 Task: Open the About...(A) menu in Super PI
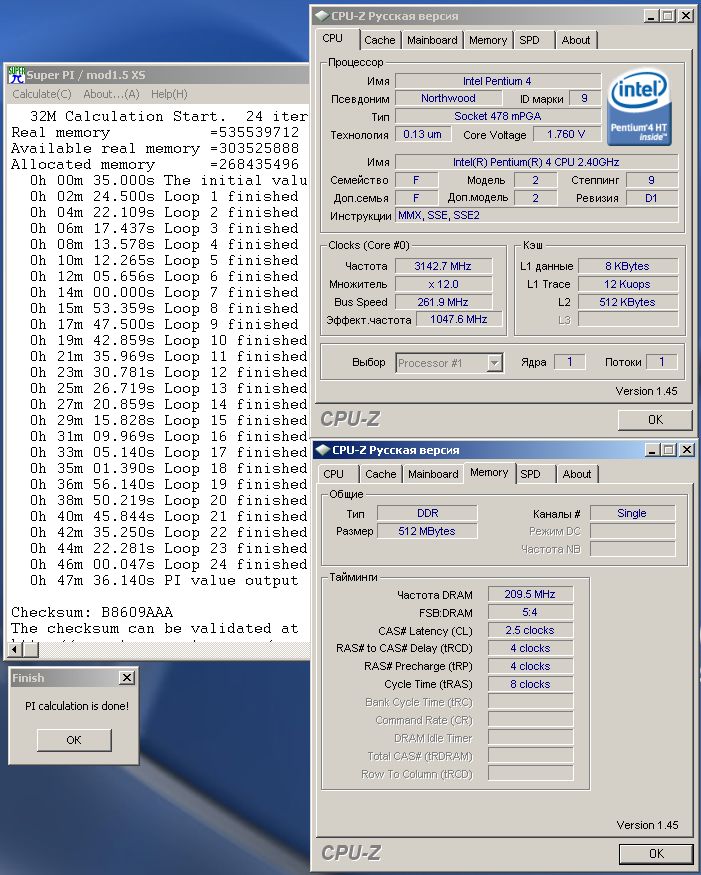point(111,94)
